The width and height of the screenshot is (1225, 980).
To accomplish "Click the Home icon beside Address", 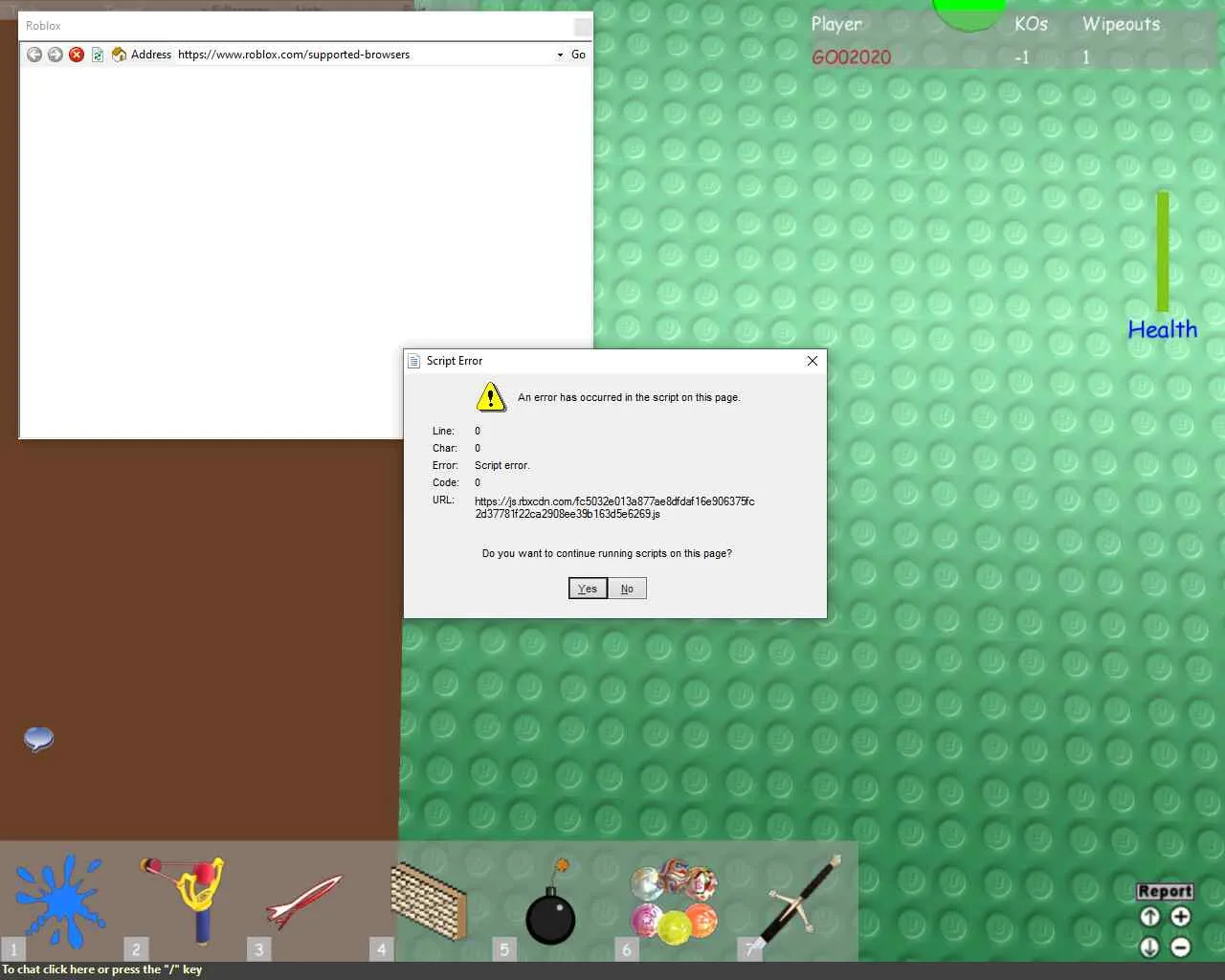I will pyautogui.click(x=119, y=55).
